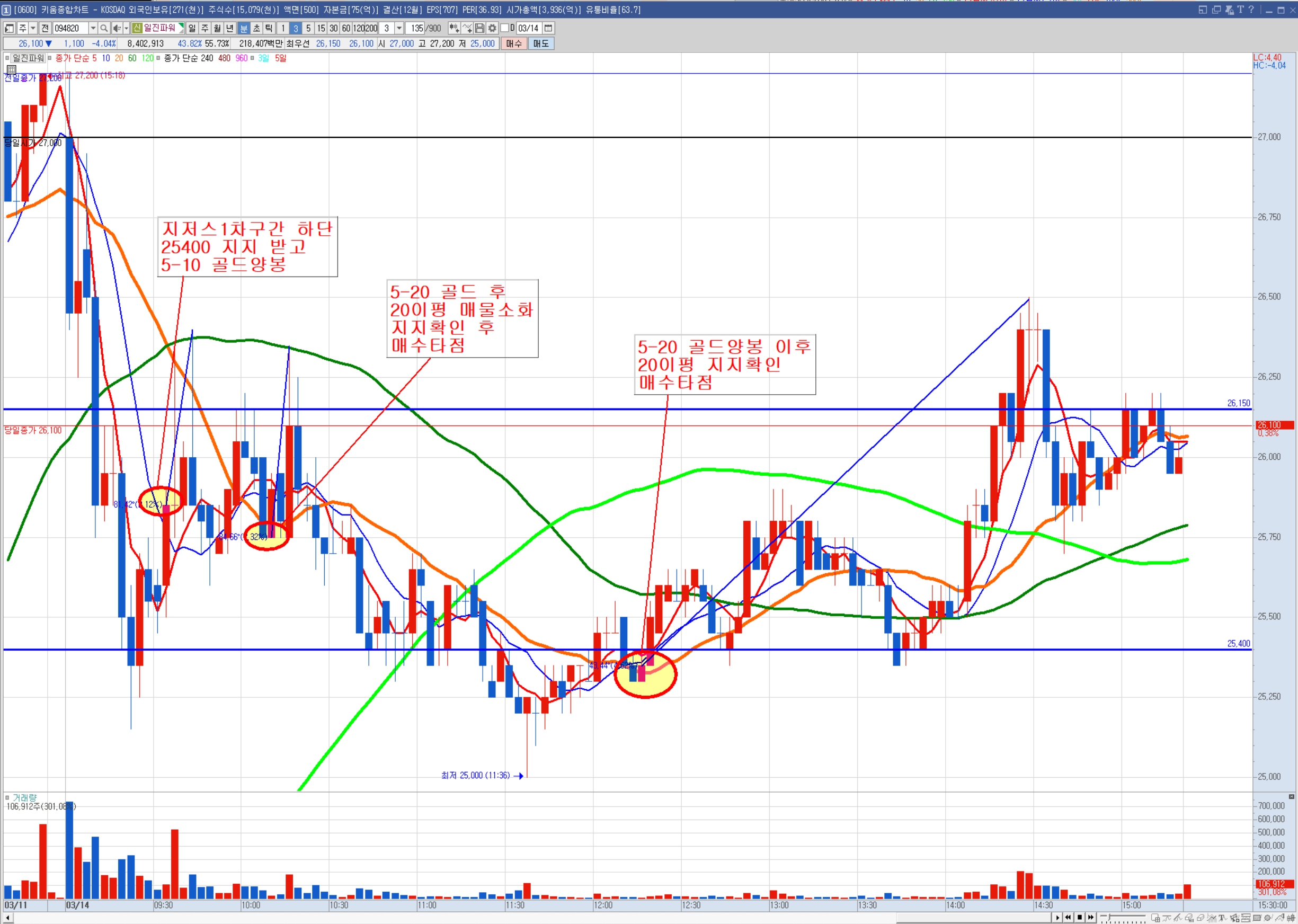Toggle the D checkbox beside date field

click(x=504, y=28)
